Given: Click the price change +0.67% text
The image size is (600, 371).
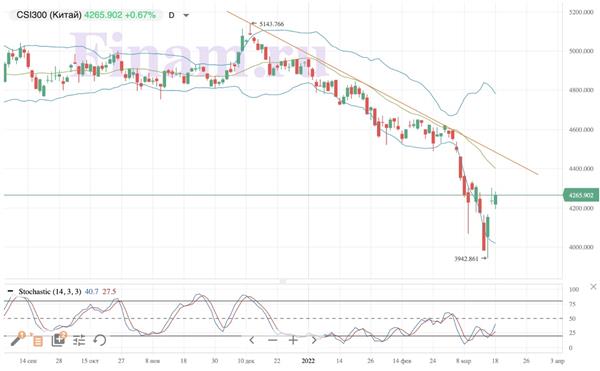Looking at the screenshot, I should (141, 15).
